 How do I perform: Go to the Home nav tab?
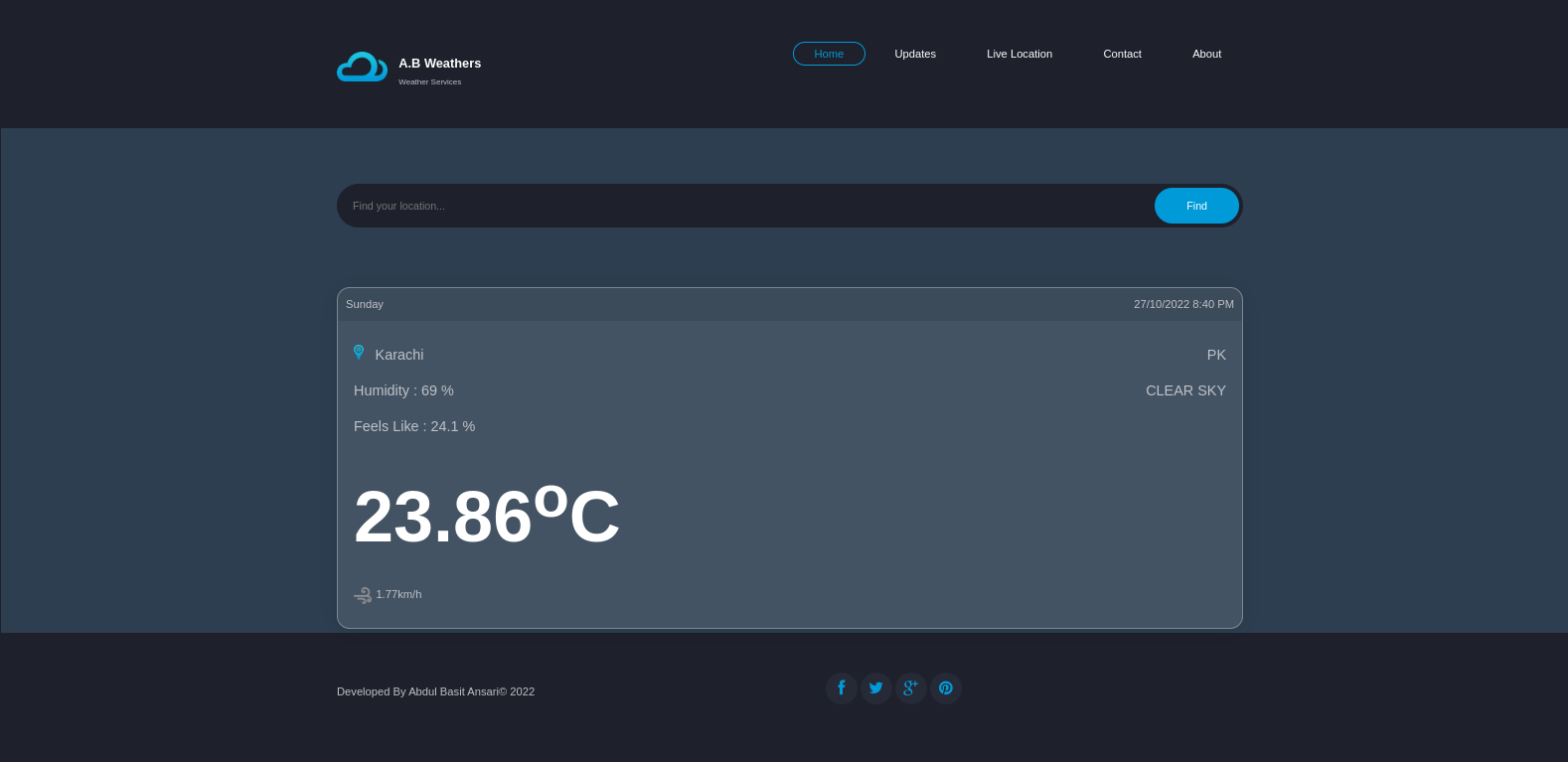[829, 54]
